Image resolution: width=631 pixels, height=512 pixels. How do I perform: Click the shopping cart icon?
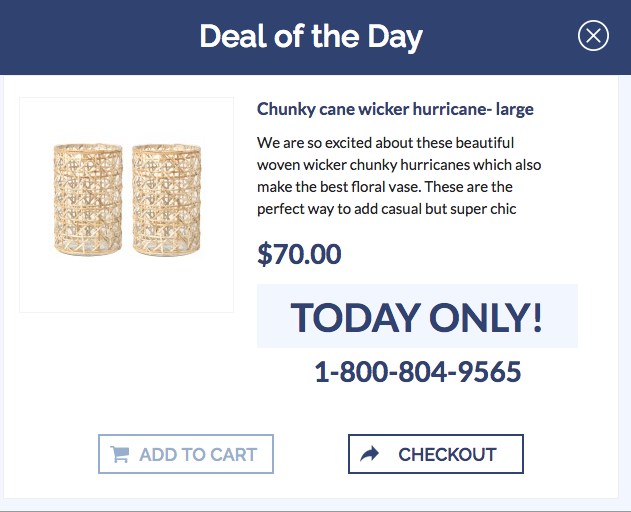point(120,454)
